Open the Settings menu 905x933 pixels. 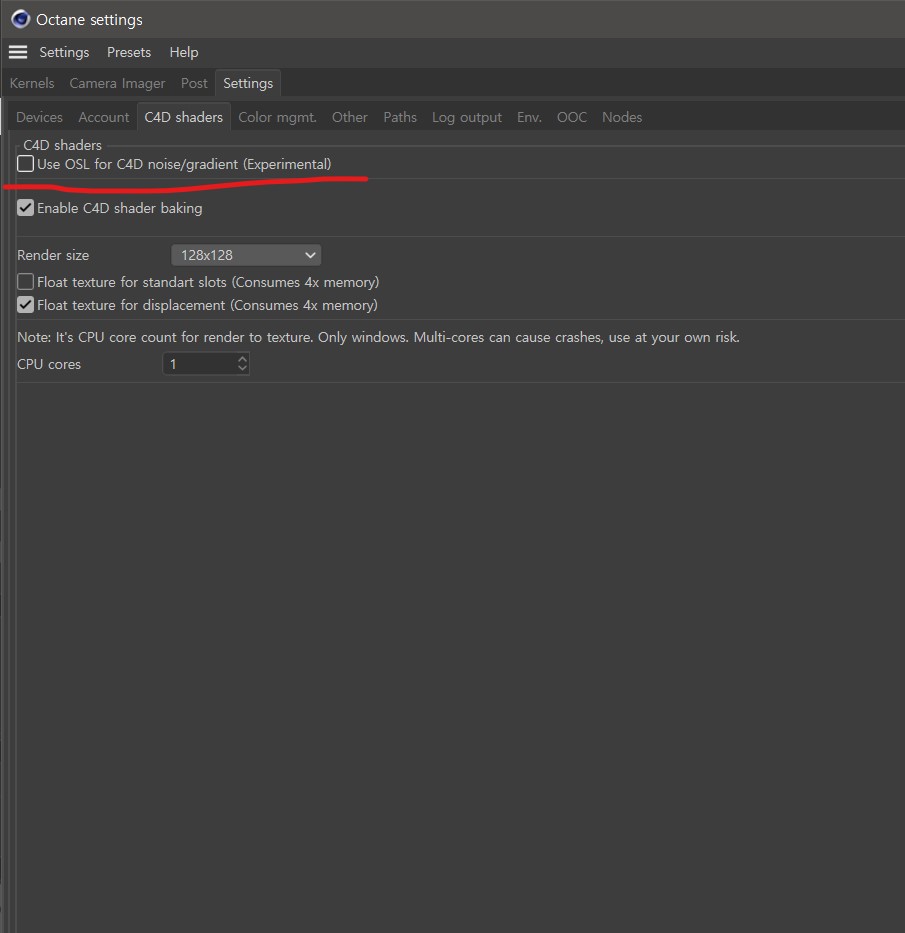pos(64,52)
